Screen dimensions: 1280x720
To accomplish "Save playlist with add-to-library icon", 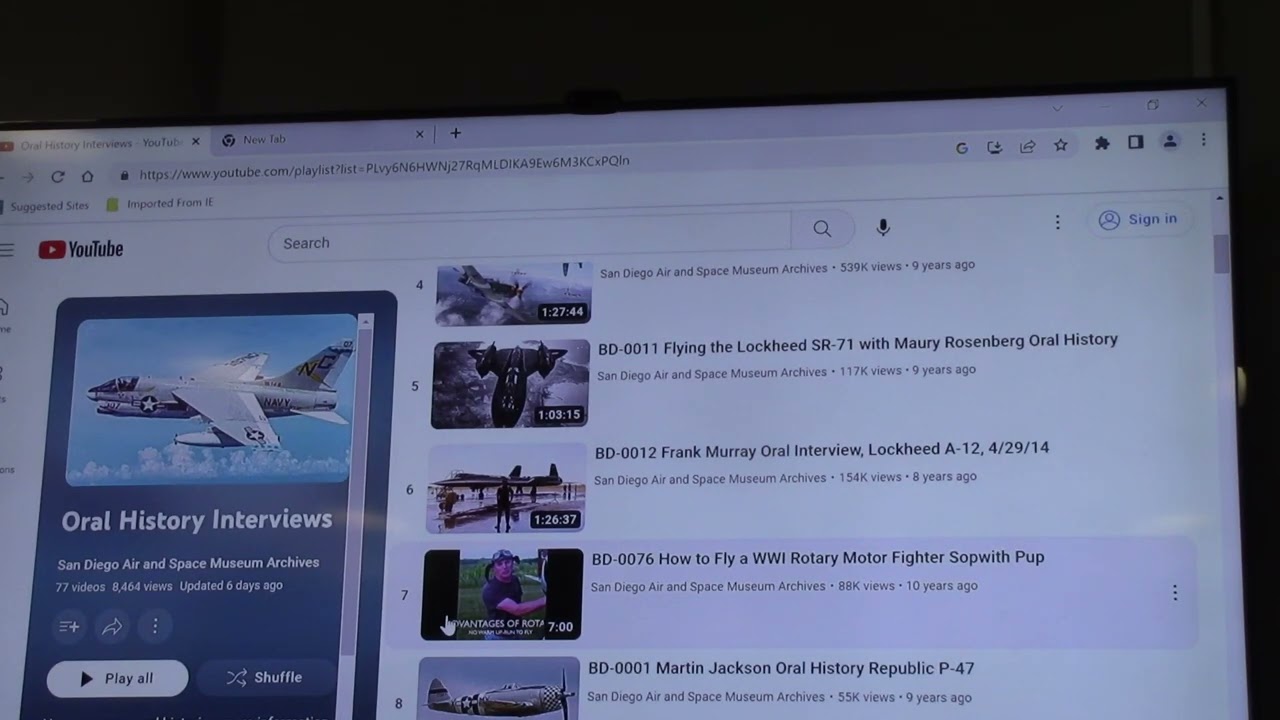I will click(x=69, y=627).
